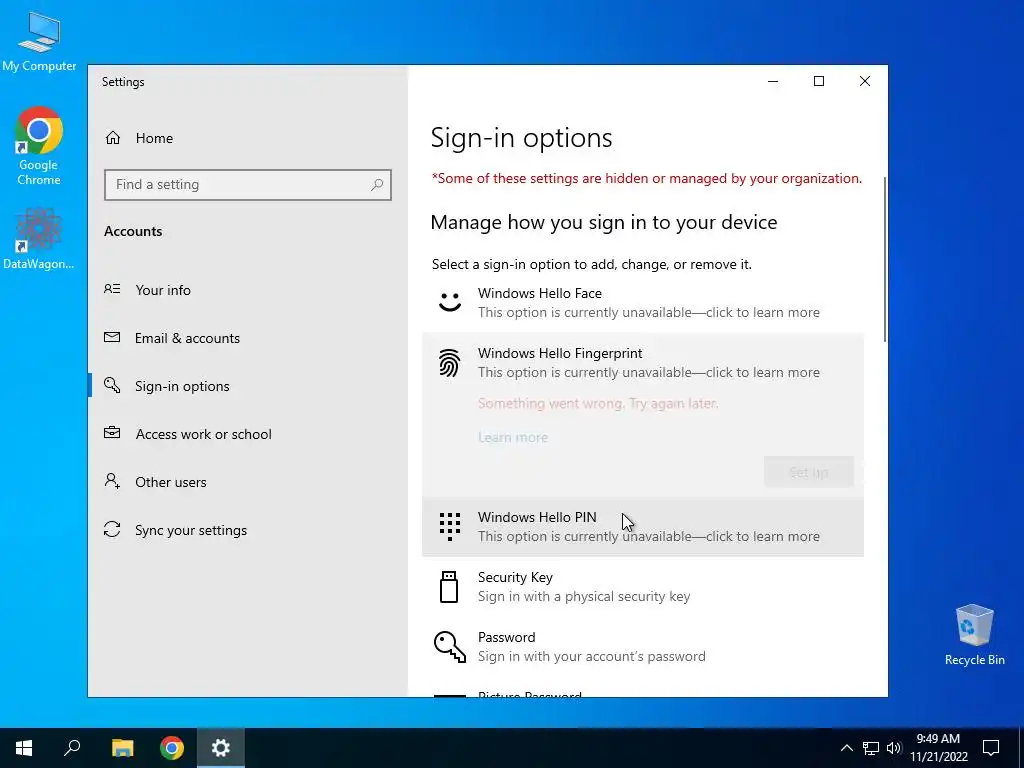Click Learn more link under Fingerprint
Viewport: 1024px width, 768px height.
513,438
